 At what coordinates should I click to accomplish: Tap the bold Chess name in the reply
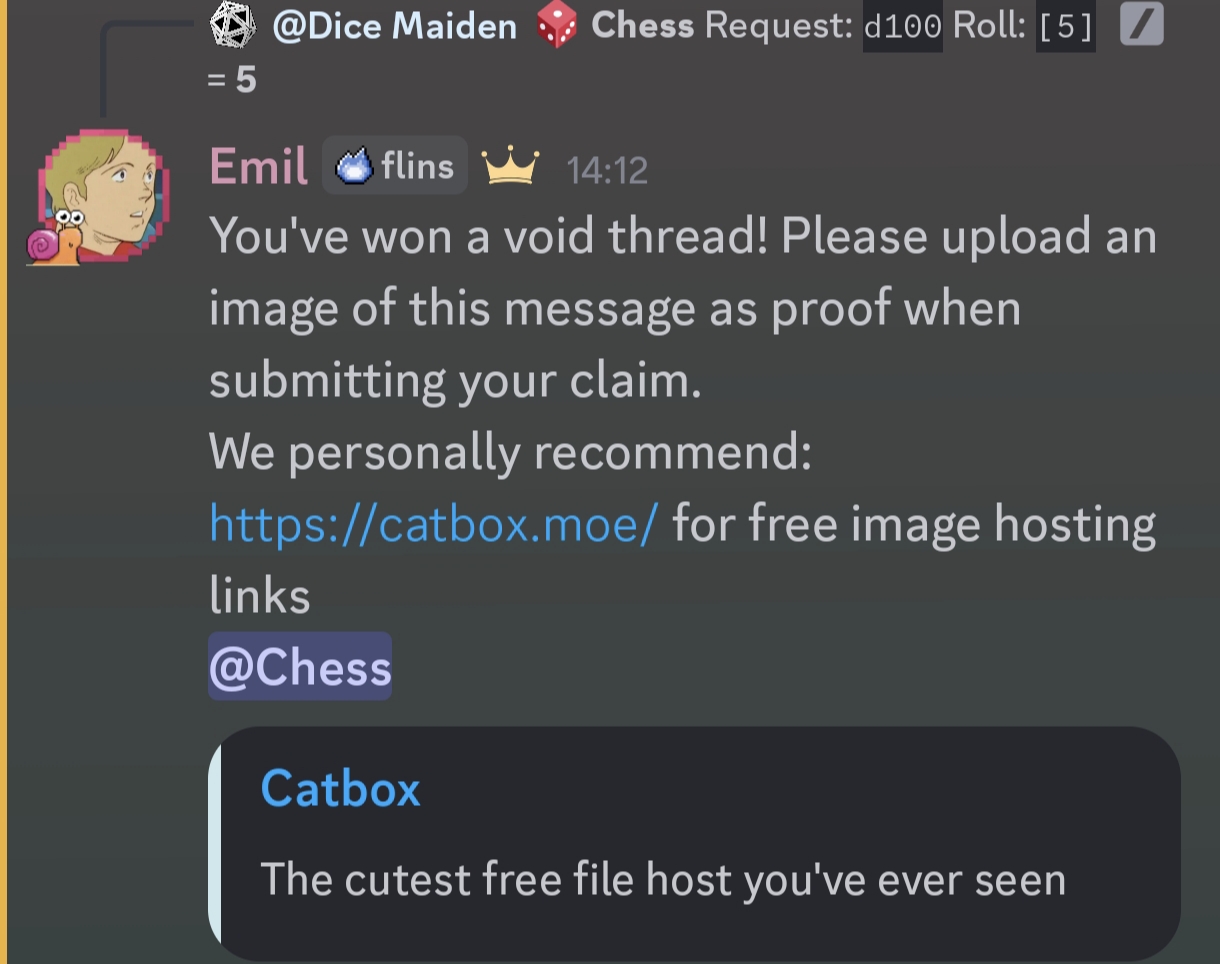pos(642,25)
